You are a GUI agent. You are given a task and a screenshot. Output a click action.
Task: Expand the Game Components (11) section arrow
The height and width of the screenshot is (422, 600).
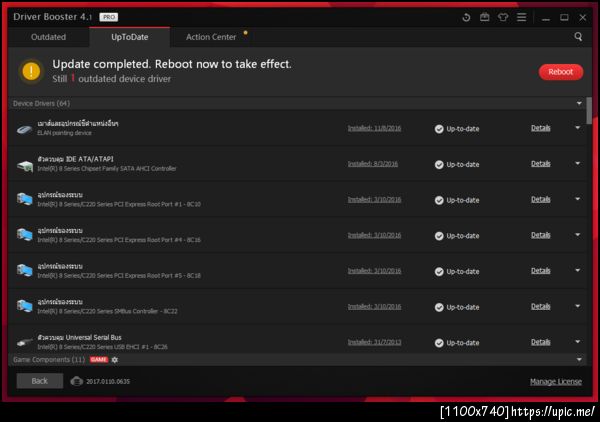tap(579, 360)
